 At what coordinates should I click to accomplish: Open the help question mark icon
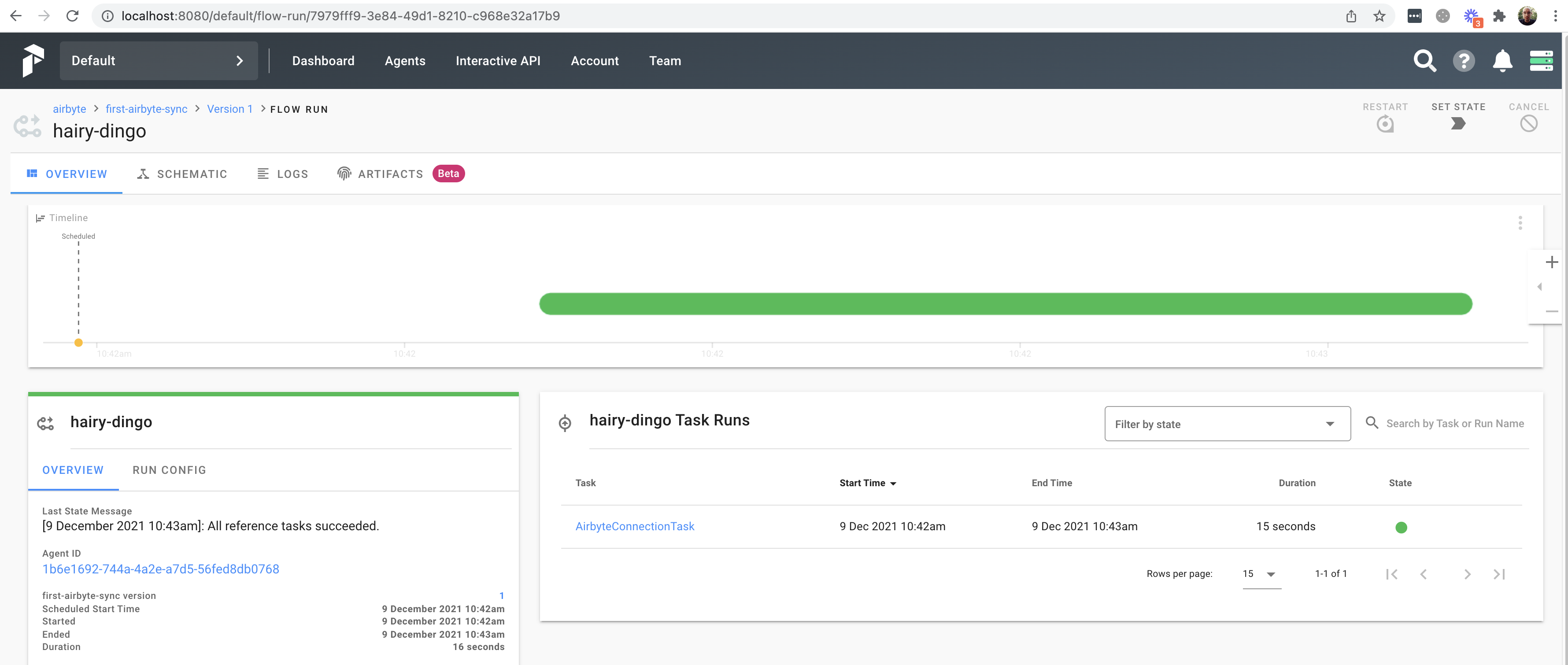coord(1463,61)
